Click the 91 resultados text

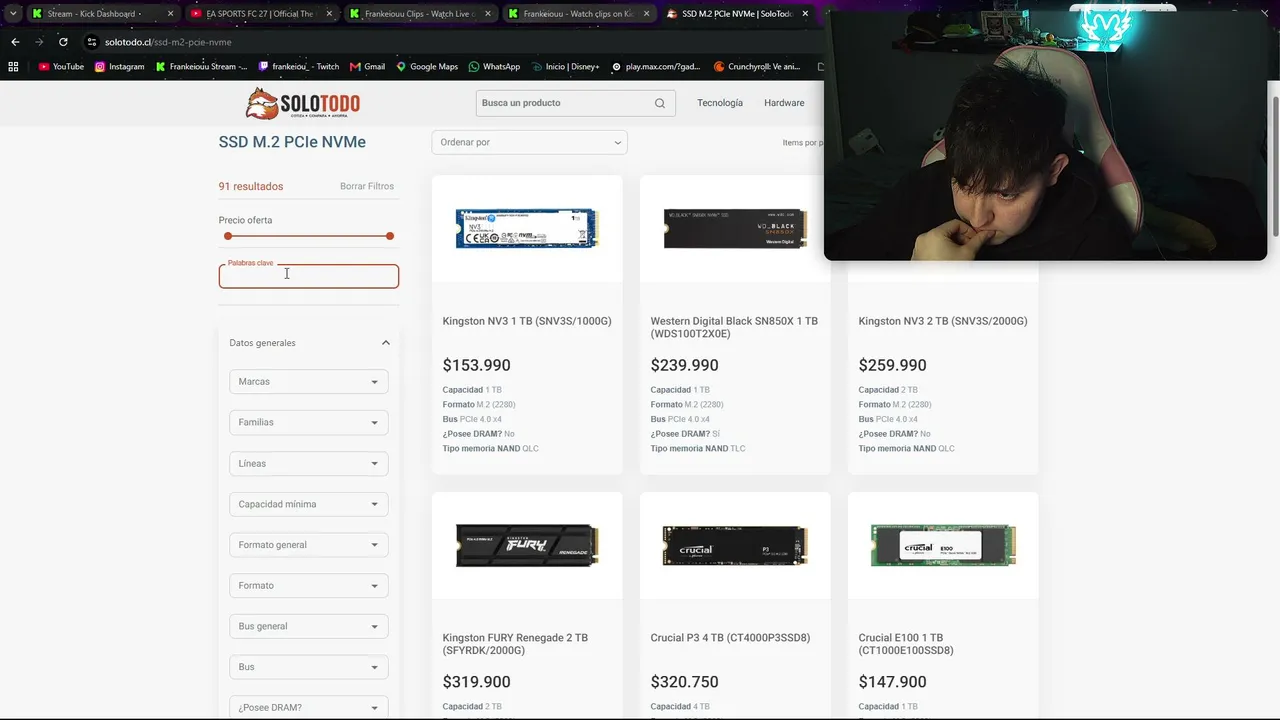[251, 186]
